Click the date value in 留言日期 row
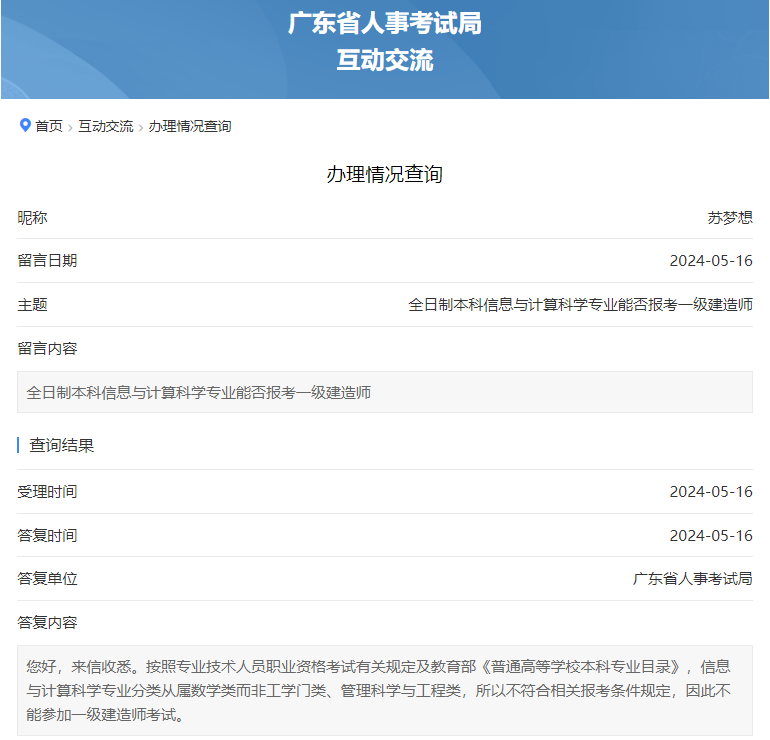 (x=710, y=261)
